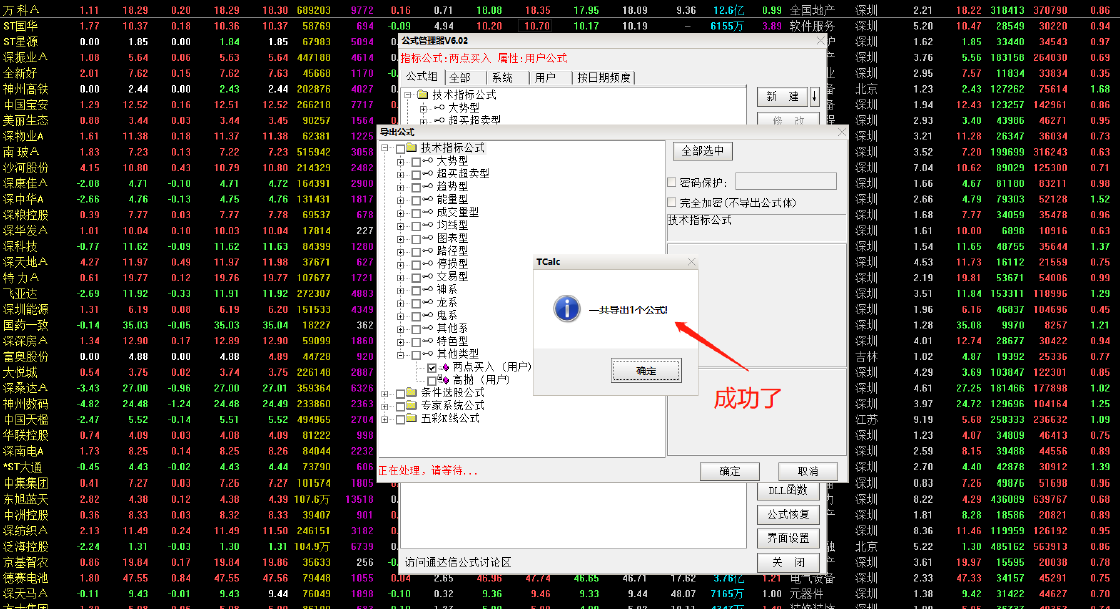Click folder icon beside 专家系统公式
This screenshot has height=609, width=1120.
pos(411,406)
